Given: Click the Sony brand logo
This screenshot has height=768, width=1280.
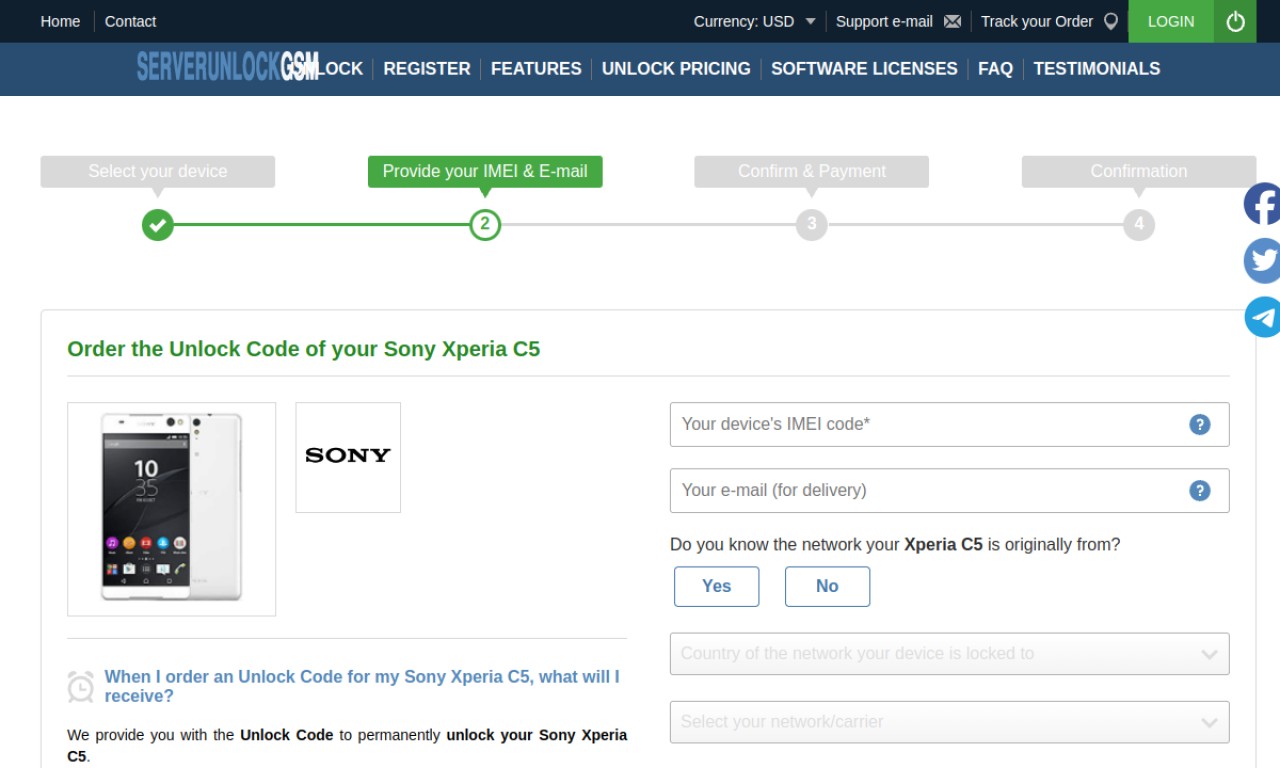Looking at the screenshot, I should tap(348, 457).
